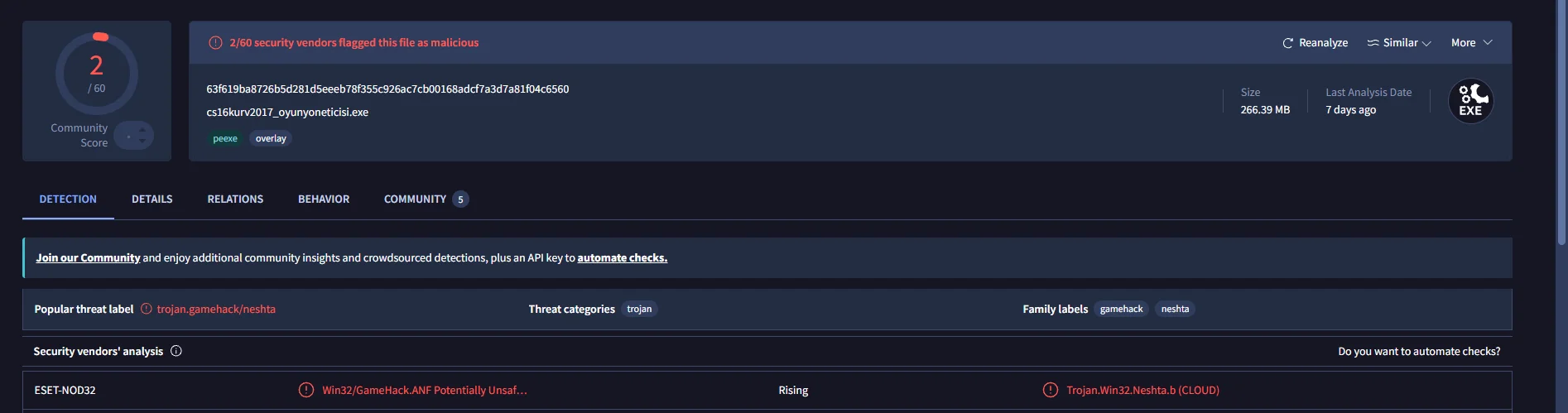Expand the Similar dropdown chevron

pyautogui.click(x=1426, y=44)
